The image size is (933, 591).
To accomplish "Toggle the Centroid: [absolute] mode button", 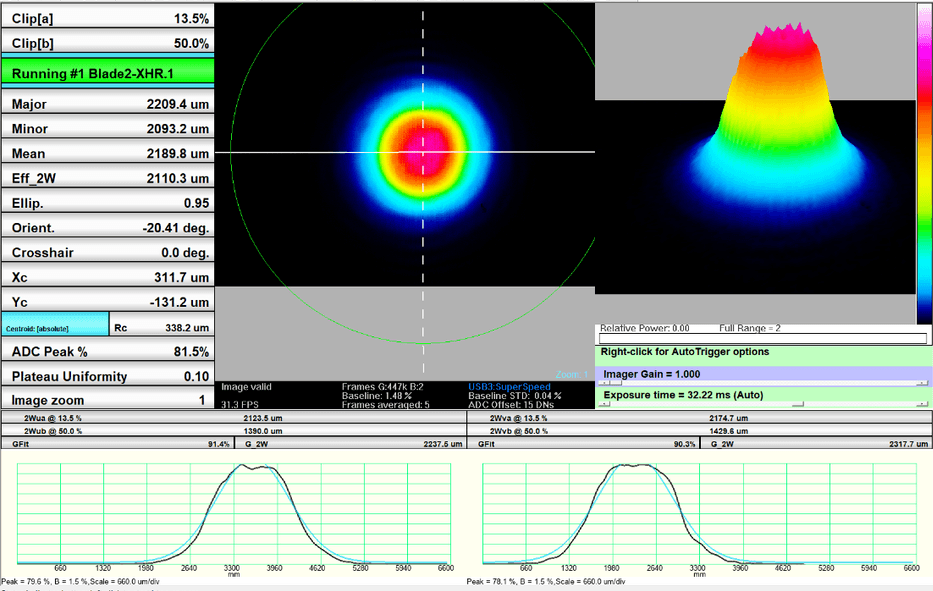I will [55, 325].
